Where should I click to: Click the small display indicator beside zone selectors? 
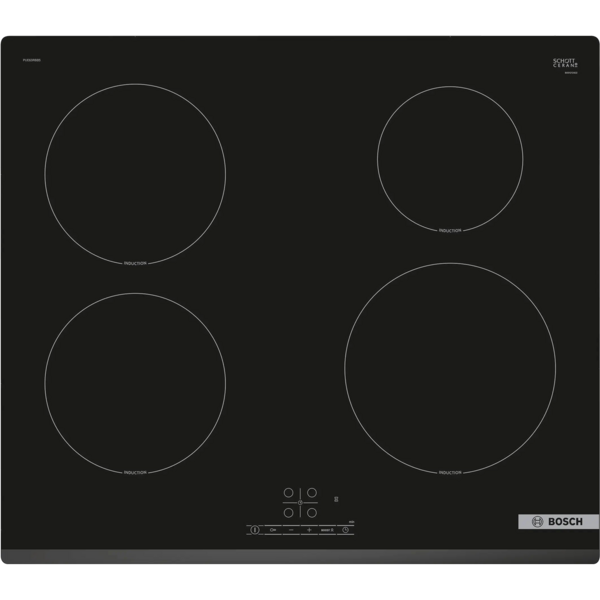click(338, 499)
